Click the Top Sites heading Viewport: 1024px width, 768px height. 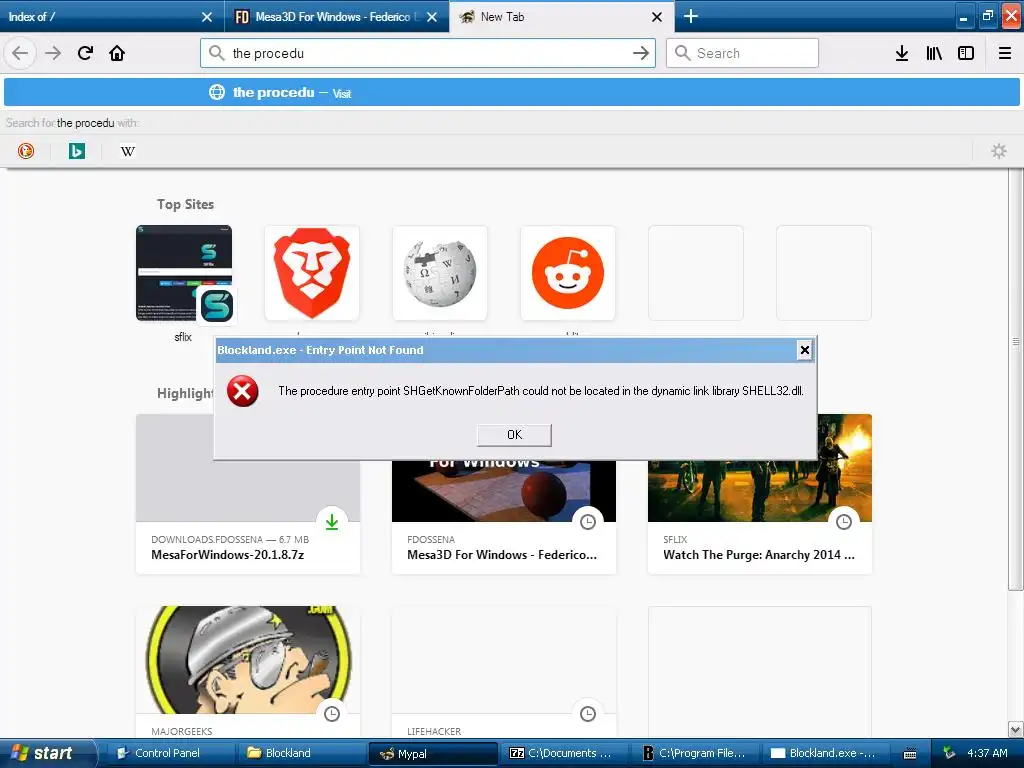point(185,204)
